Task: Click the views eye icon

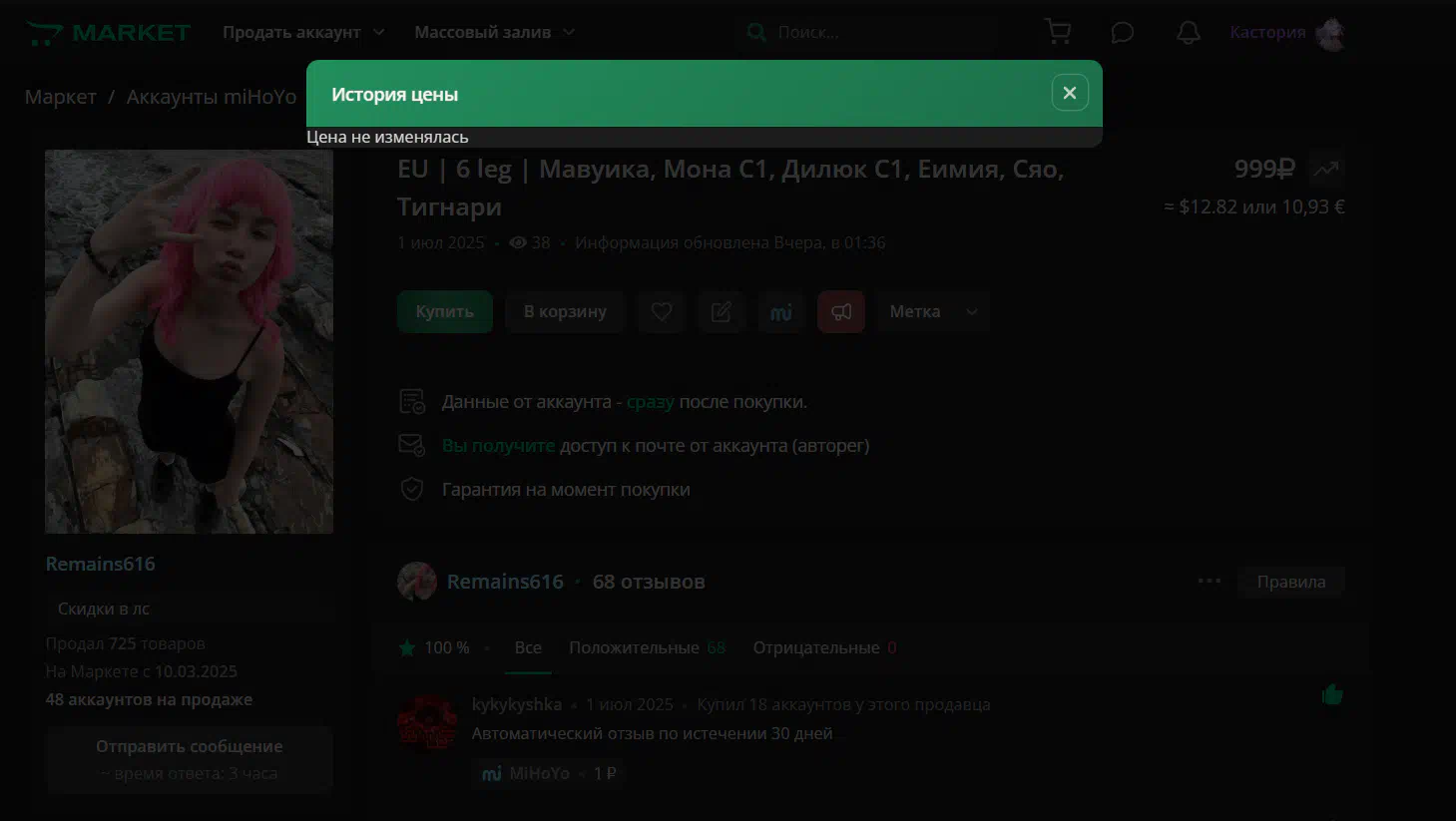Action: tap(517, 242)
